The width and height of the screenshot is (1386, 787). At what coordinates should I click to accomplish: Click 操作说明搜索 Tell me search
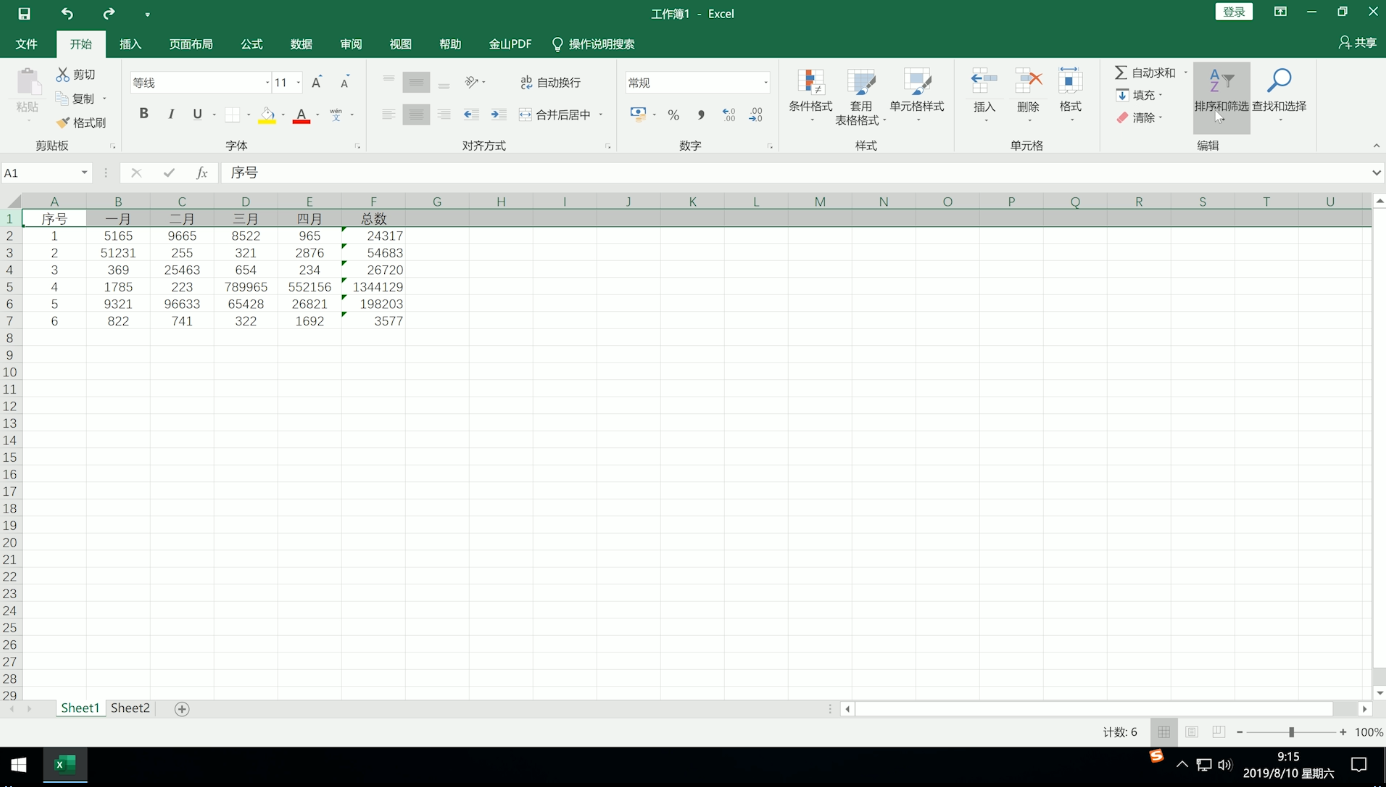[x=593, y=44]
